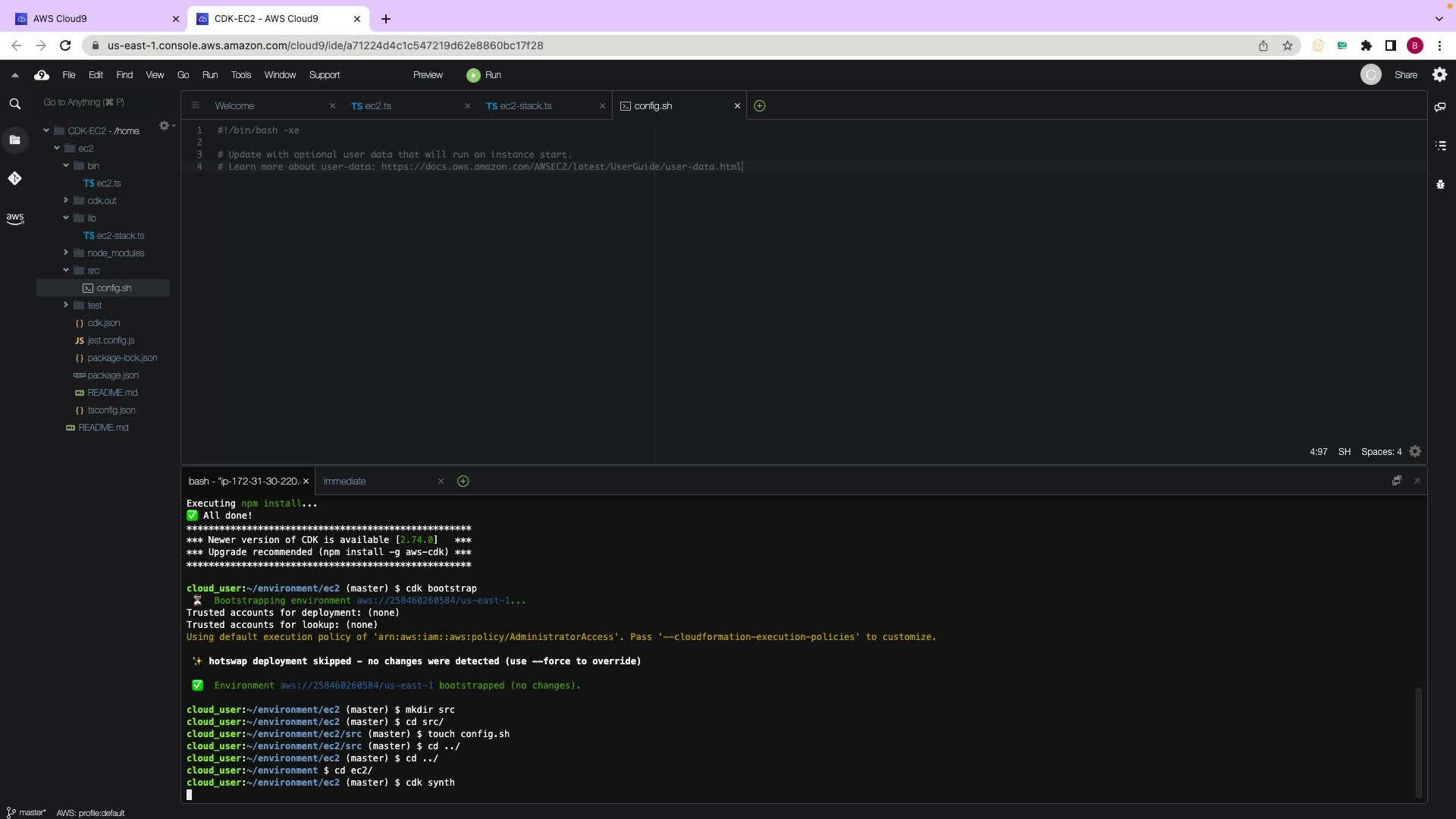Open the Outline panel icon

tap(1440, 146)
